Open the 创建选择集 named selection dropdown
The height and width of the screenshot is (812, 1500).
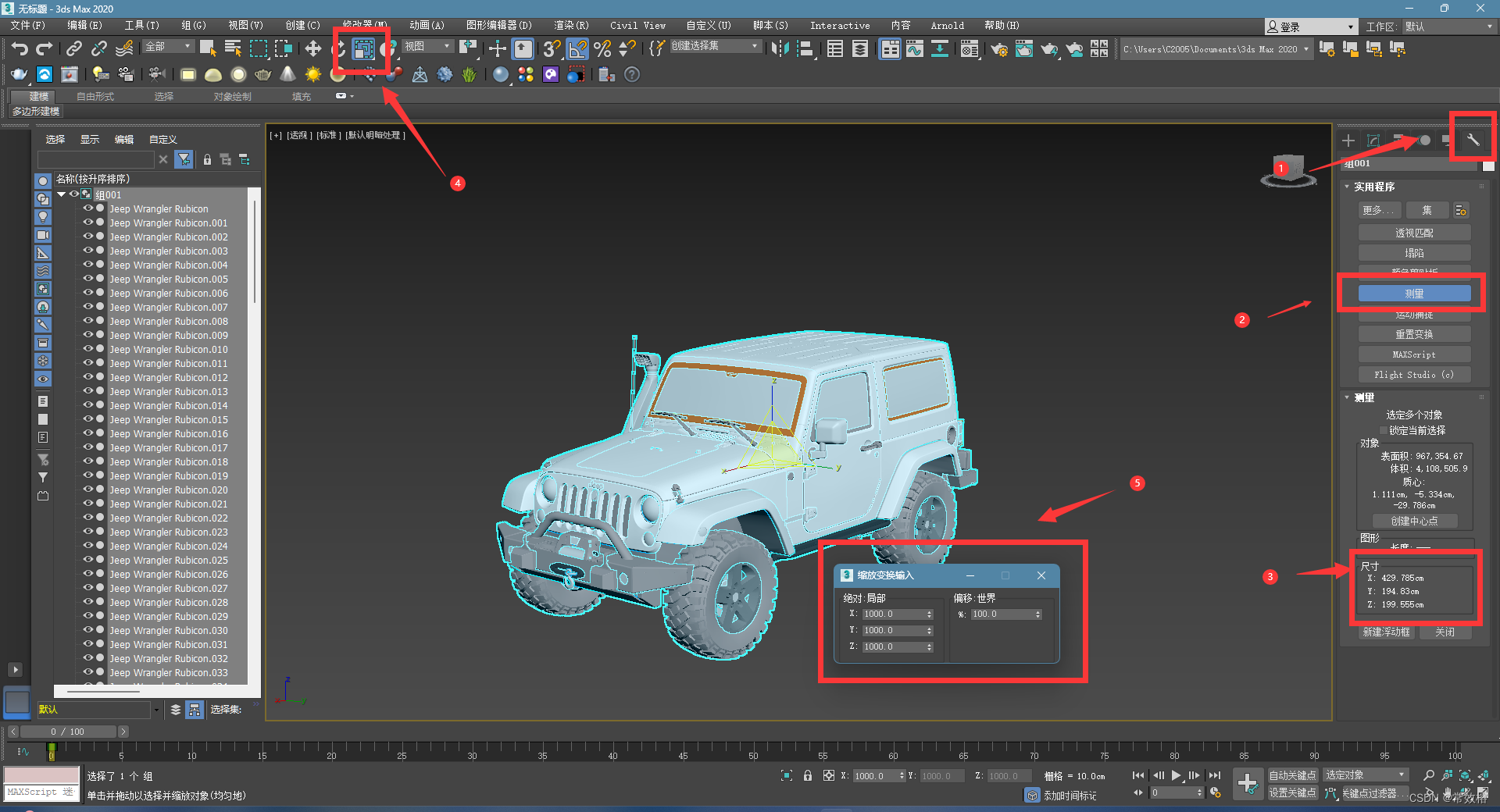pyautogui.click(x=716, y=46)
